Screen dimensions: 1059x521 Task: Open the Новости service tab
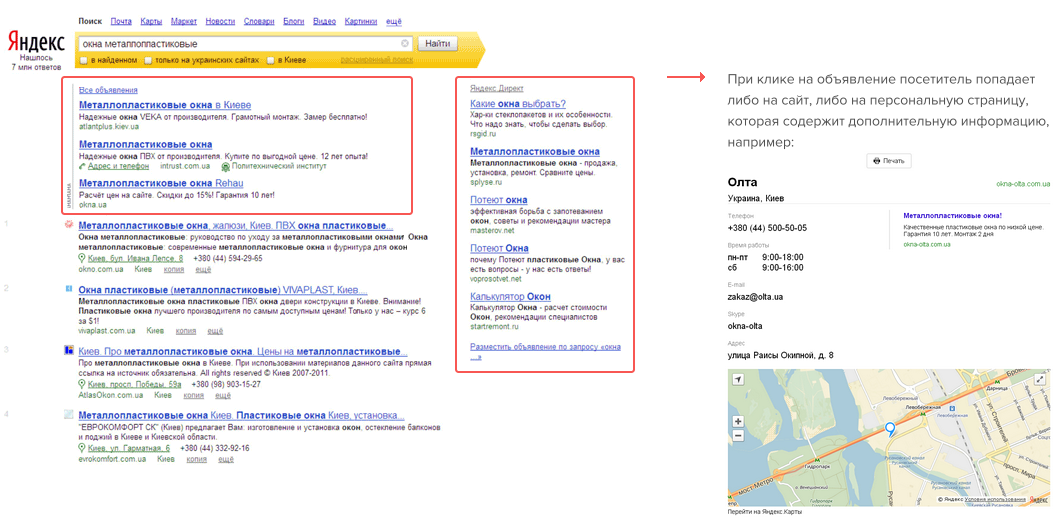tap(220, 22)
